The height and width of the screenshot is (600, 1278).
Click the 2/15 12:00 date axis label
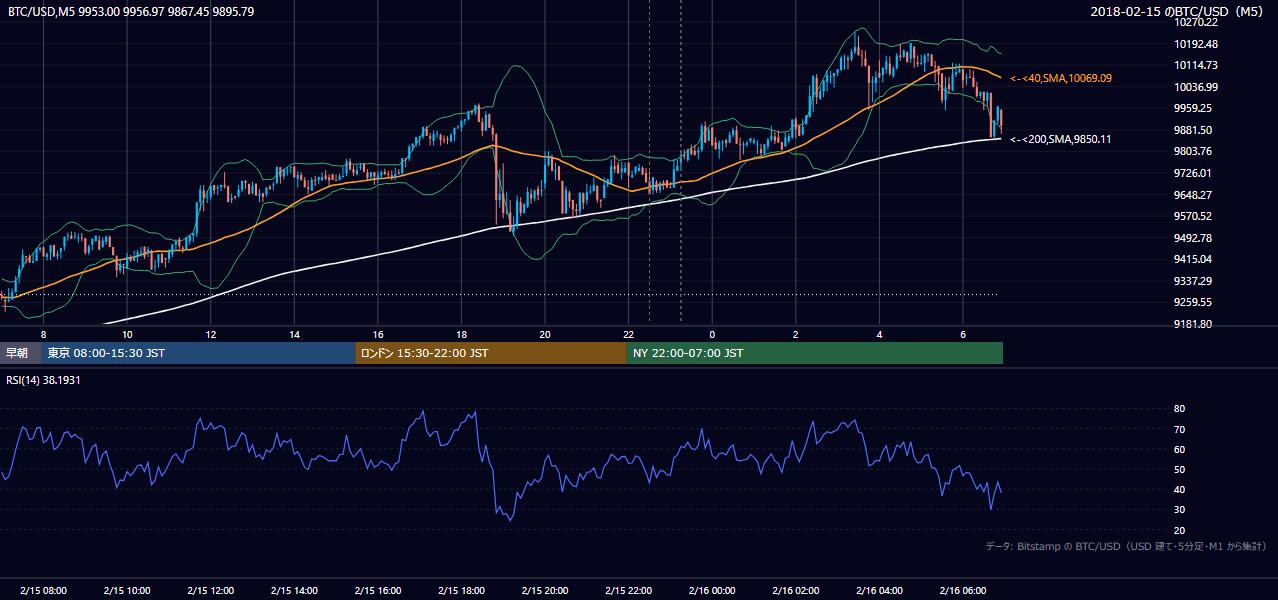pyautogui.click(x=211, y=591)
